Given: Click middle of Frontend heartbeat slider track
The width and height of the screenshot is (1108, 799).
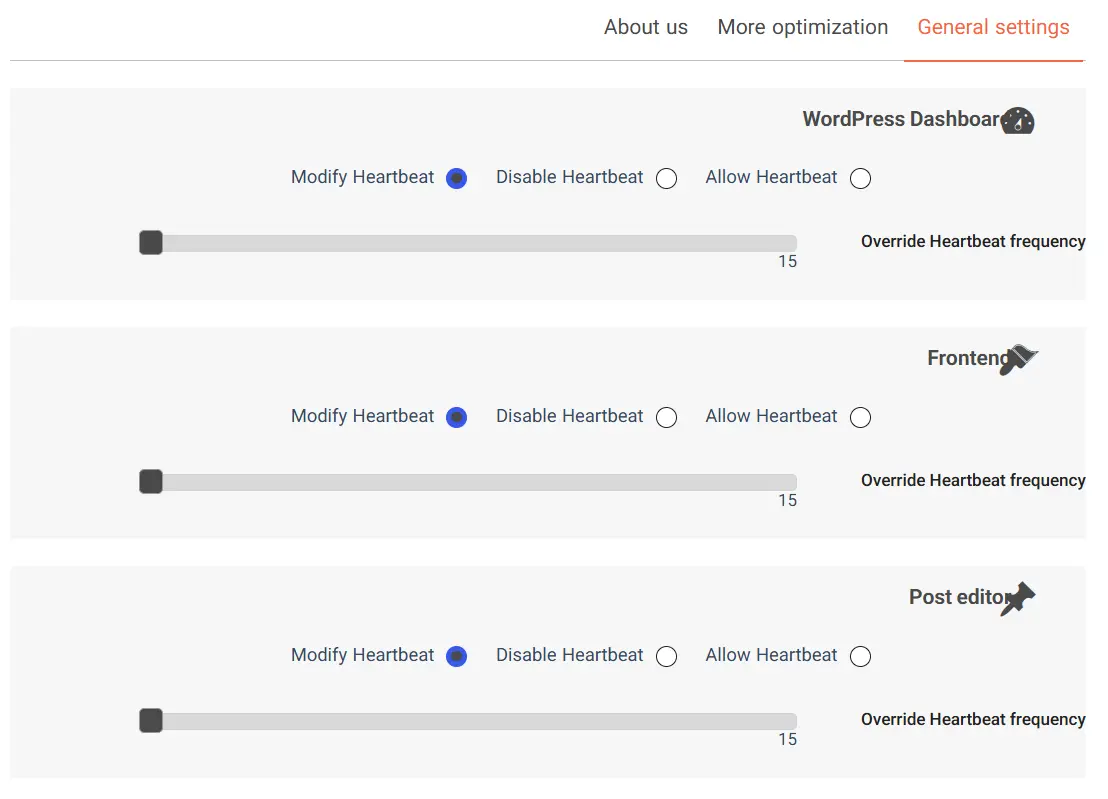Looking at the screenshot, I should 468,482.
